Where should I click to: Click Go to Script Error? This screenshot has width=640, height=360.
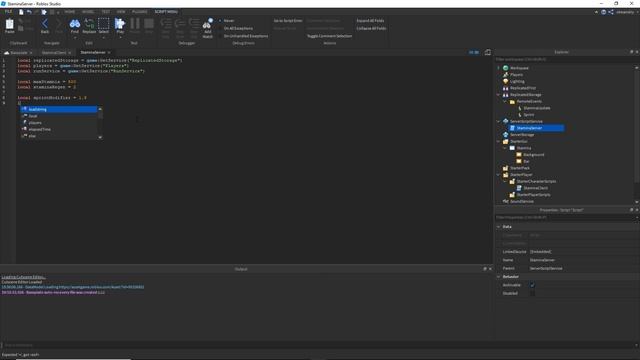288,20
